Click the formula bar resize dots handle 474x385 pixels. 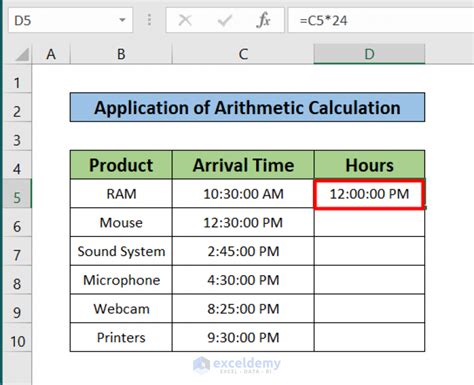click(x=149, y=20)
